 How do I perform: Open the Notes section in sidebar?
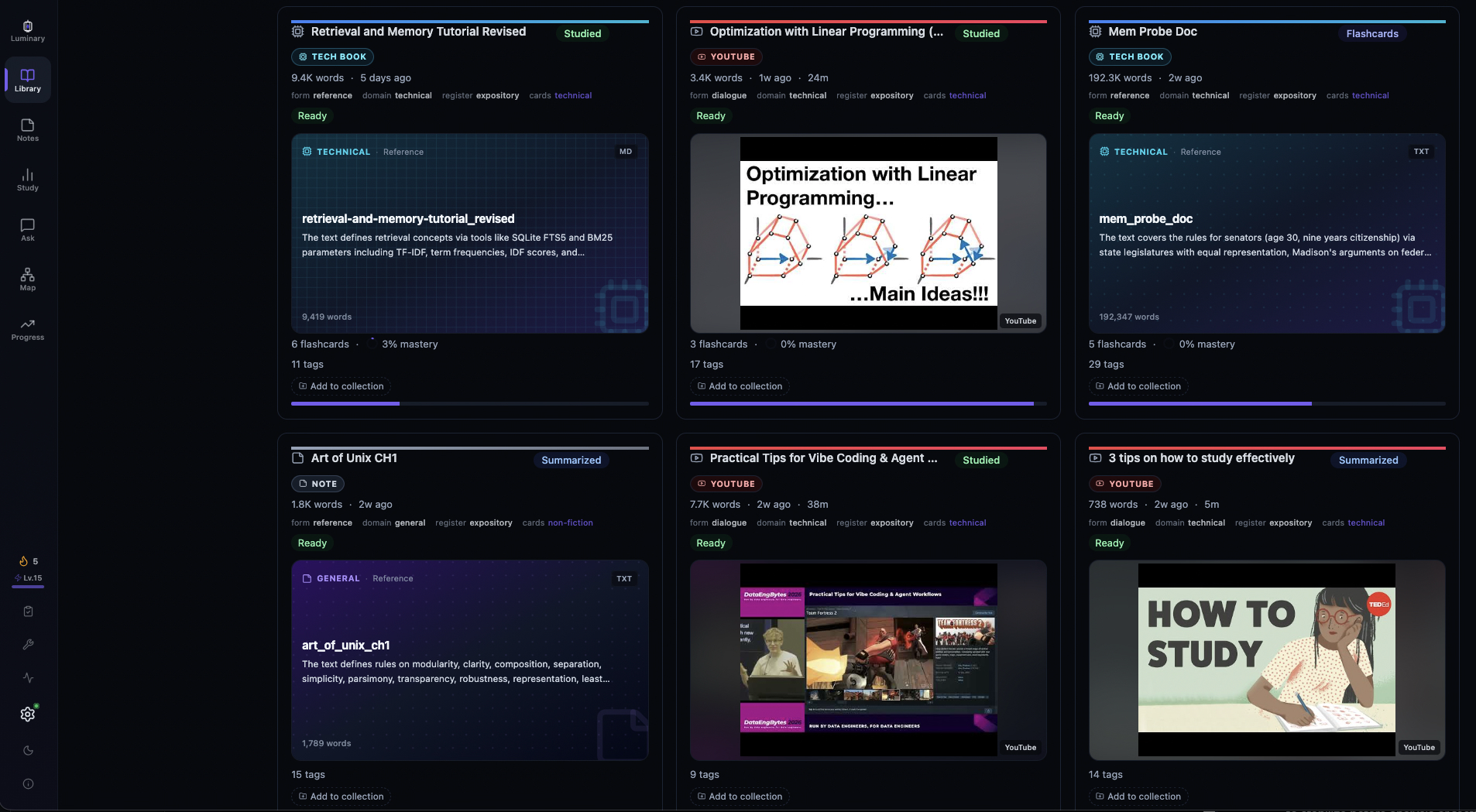(x=28, y=130)
